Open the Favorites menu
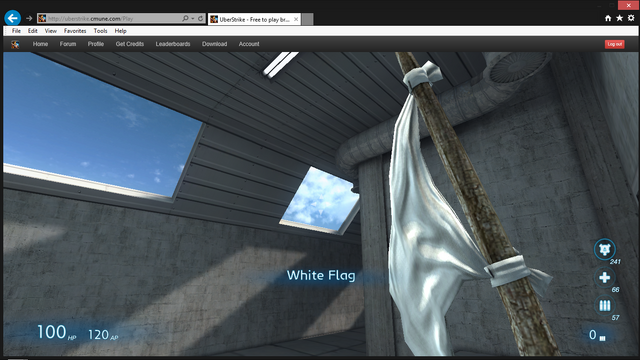Viewport: 640px width, 360px height. 75,31
